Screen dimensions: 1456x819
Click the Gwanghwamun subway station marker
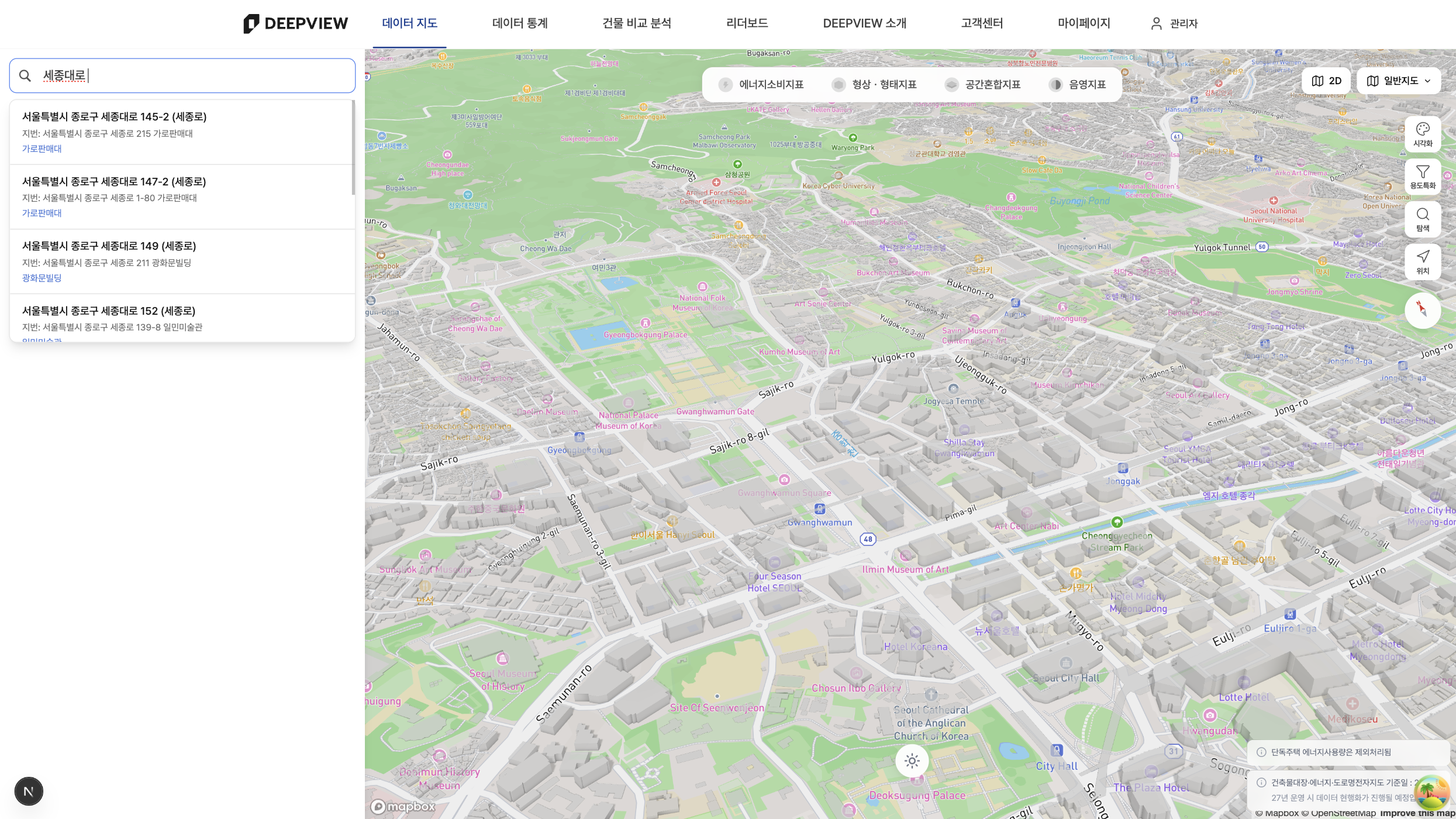pyautogui.click(x=820, y=509)
